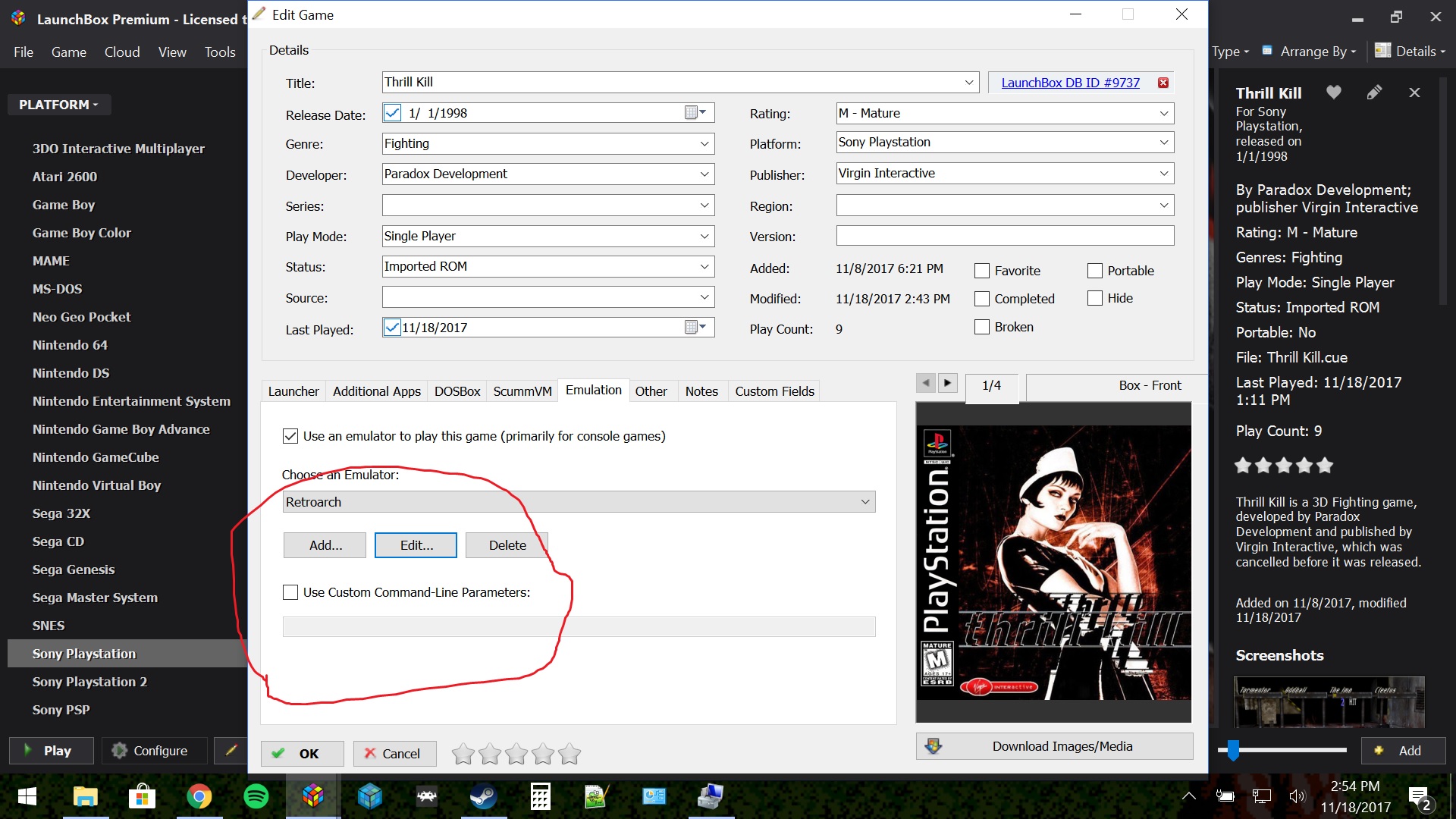
Task: Switch to the Custom Fields tab
Action: tap(774, 391)
